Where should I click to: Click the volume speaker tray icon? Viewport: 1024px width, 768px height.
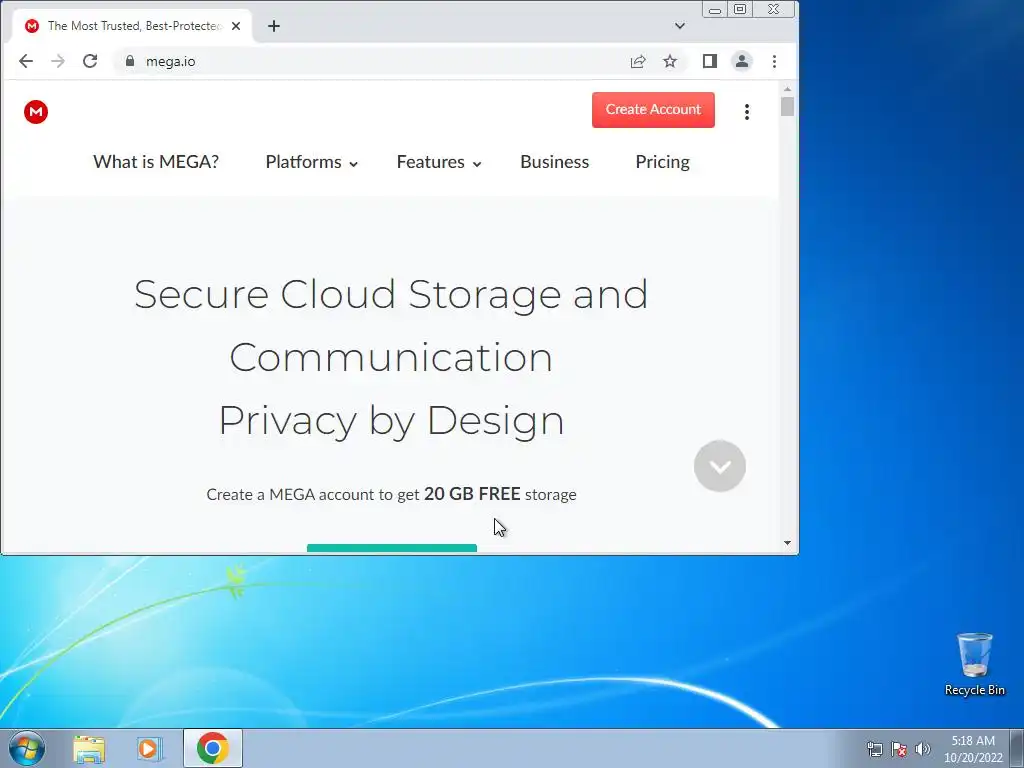(923, 749)
